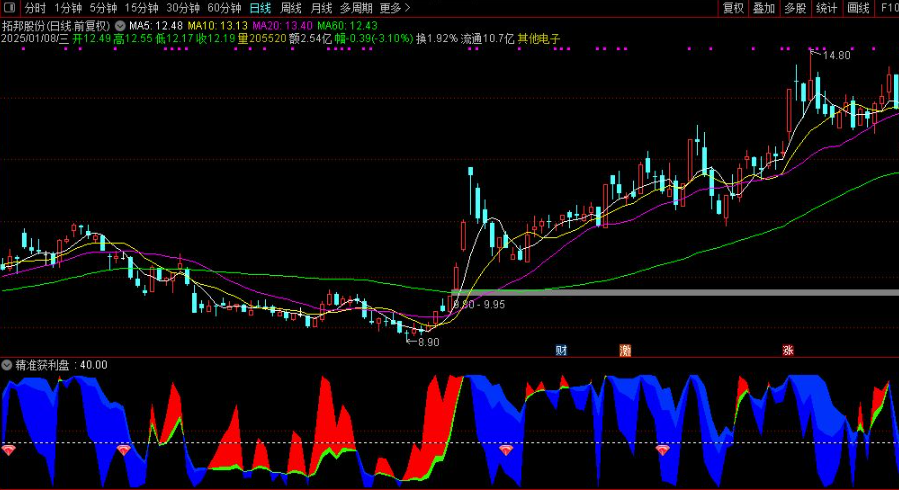The image size is (899, 490).
Task: Click the 额2.54亿 amount value
Action: coord(310,38)
